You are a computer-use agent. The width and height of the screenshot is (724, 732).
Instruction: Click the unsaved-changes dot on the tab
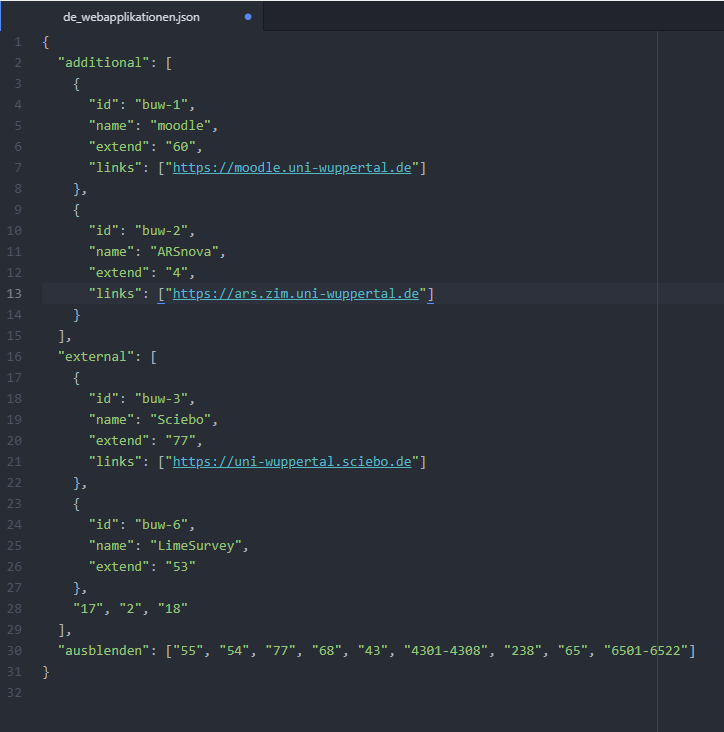point(248,17)
